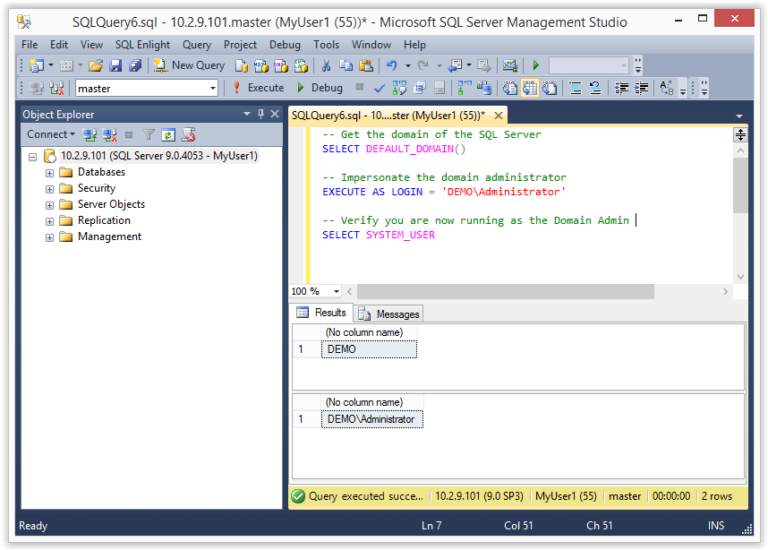Screen dimensions: 768x550
Task: Open the Activity Monitor chart icon
Action: click(510, 66)
